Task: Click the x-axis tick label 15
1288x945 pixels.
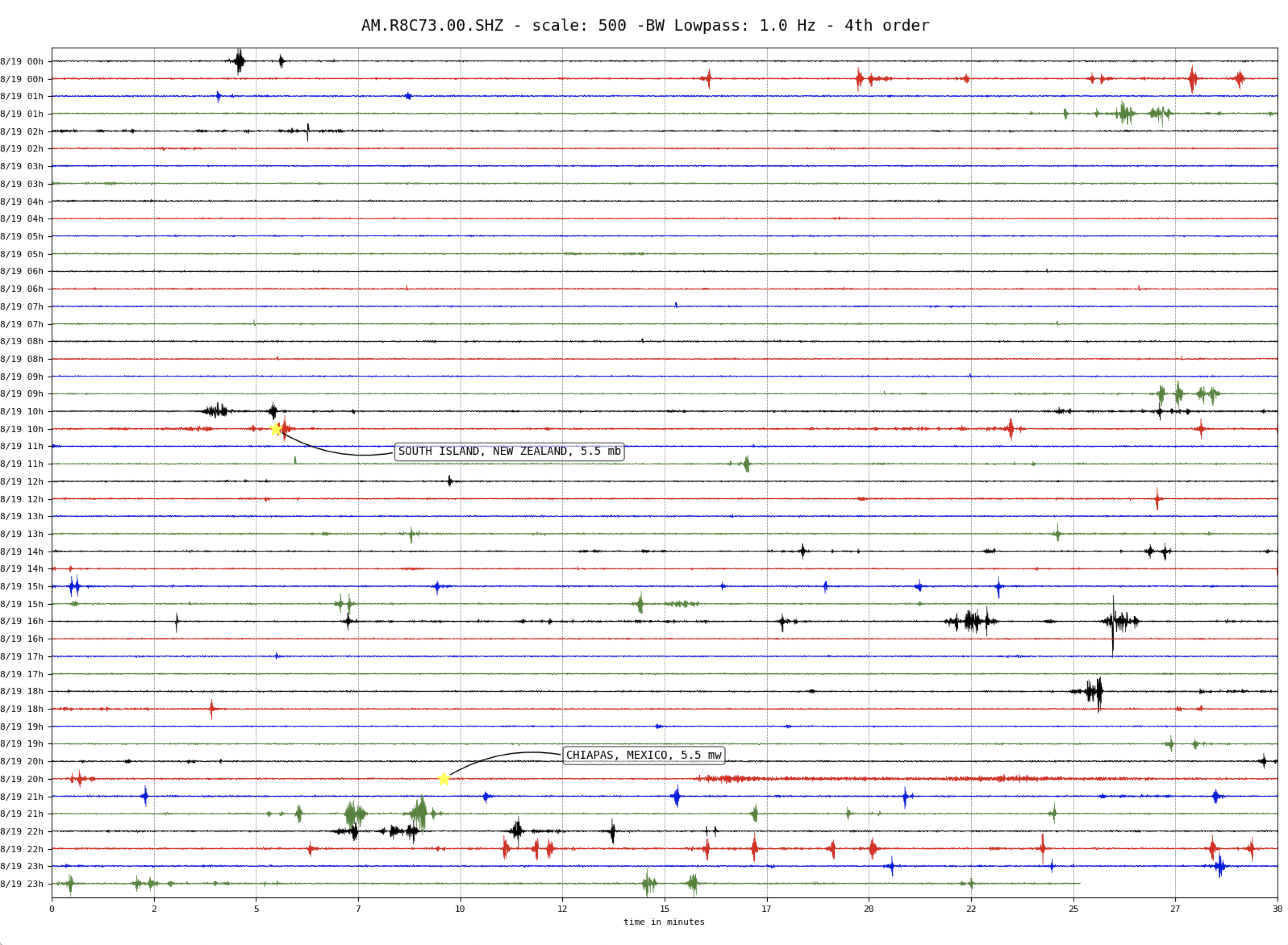Action: 664,909
